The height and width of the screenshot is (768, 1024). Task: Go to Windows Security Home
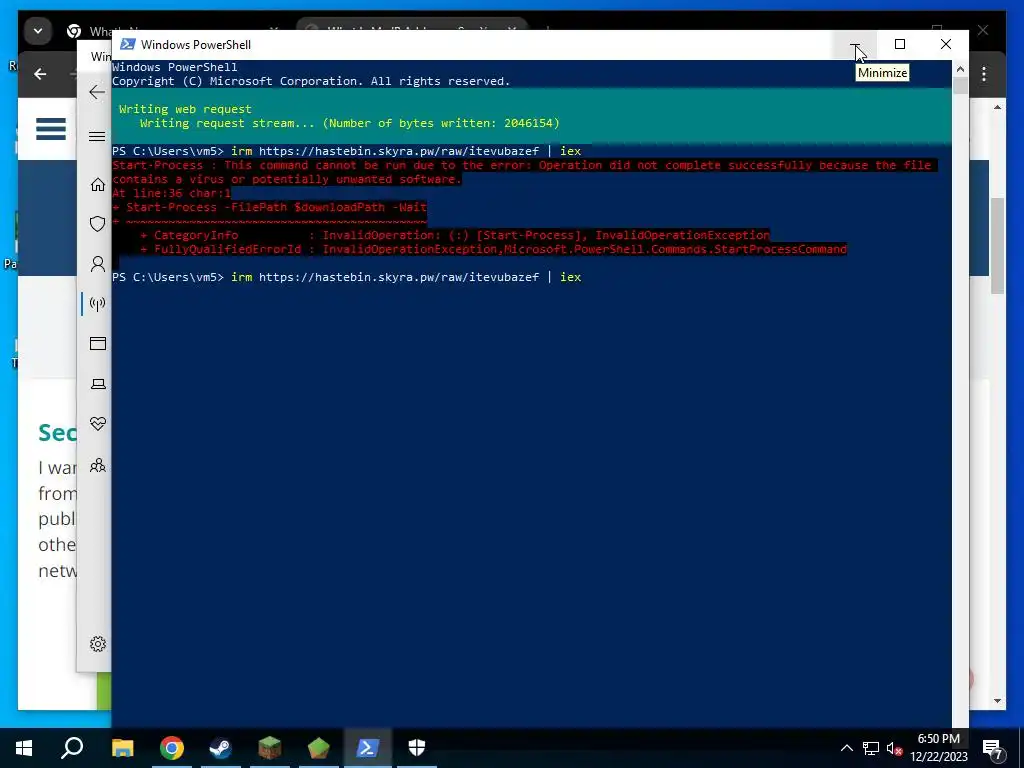[x=97, y=185]
